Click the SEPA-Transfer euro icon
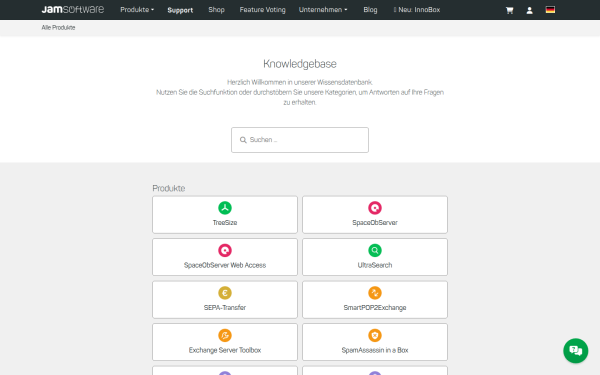Image resolution: width=600 pixels, height=375 pixels. coord(225,293)
